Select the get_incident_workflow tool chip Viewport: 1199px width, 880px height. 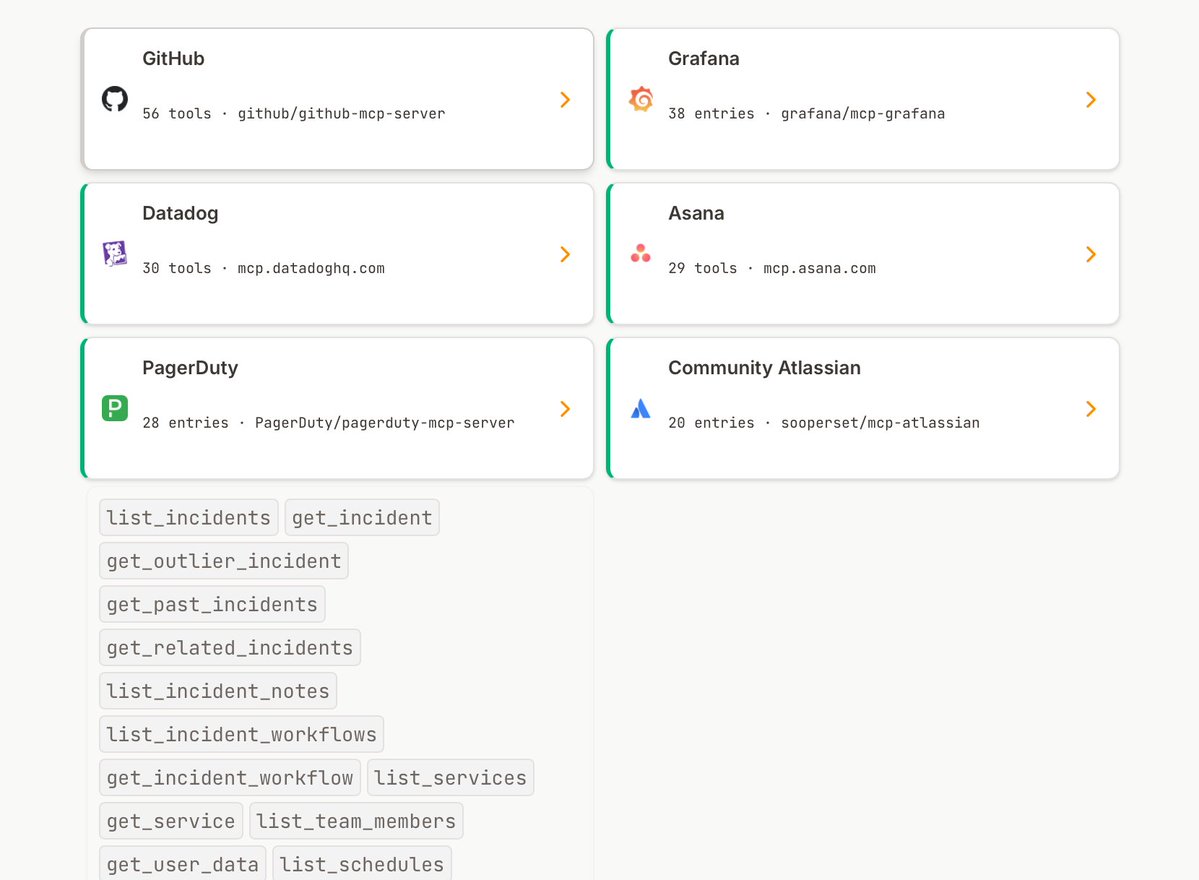click(230, 778)
